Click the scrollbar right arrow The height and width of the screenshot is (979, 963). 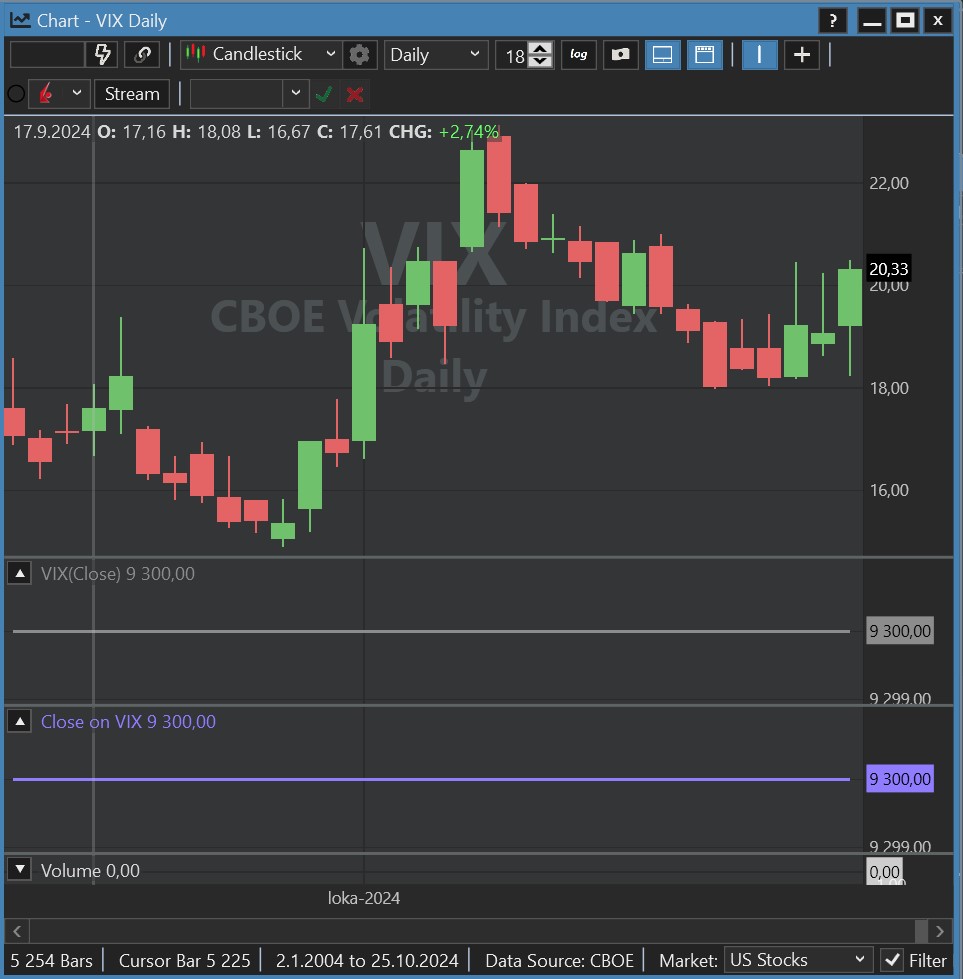pos(940,932)
